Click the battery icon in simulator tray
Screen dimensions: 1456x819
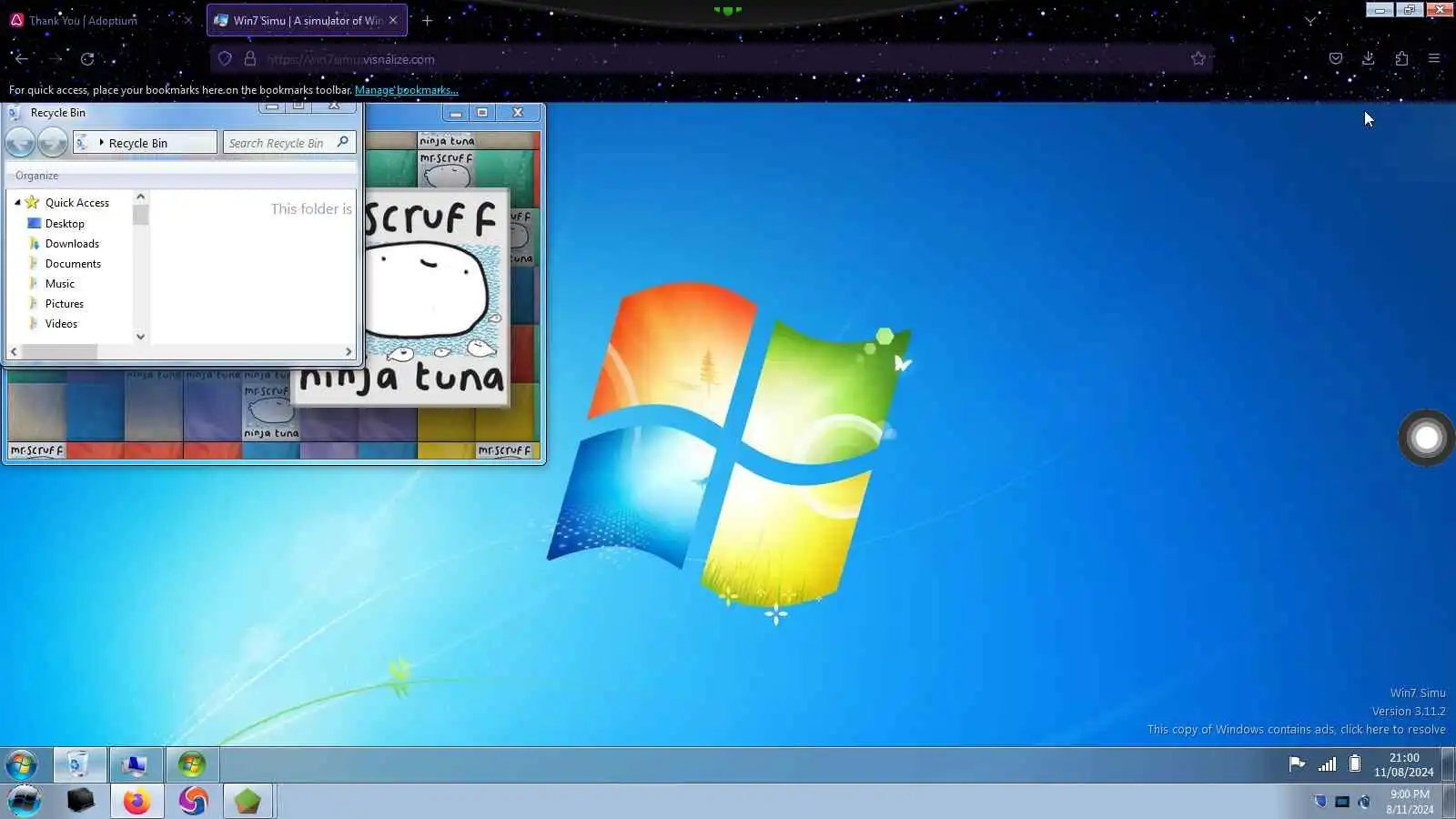[x=1355, y=764]
